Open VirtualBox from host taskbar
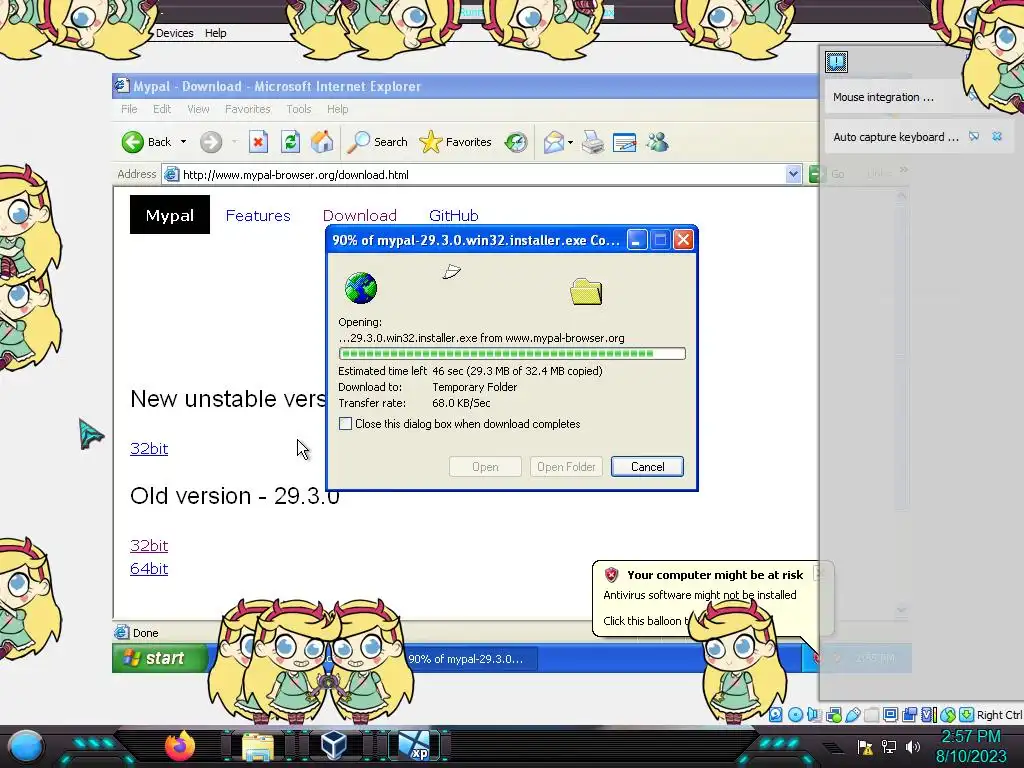 click(334, 746)
